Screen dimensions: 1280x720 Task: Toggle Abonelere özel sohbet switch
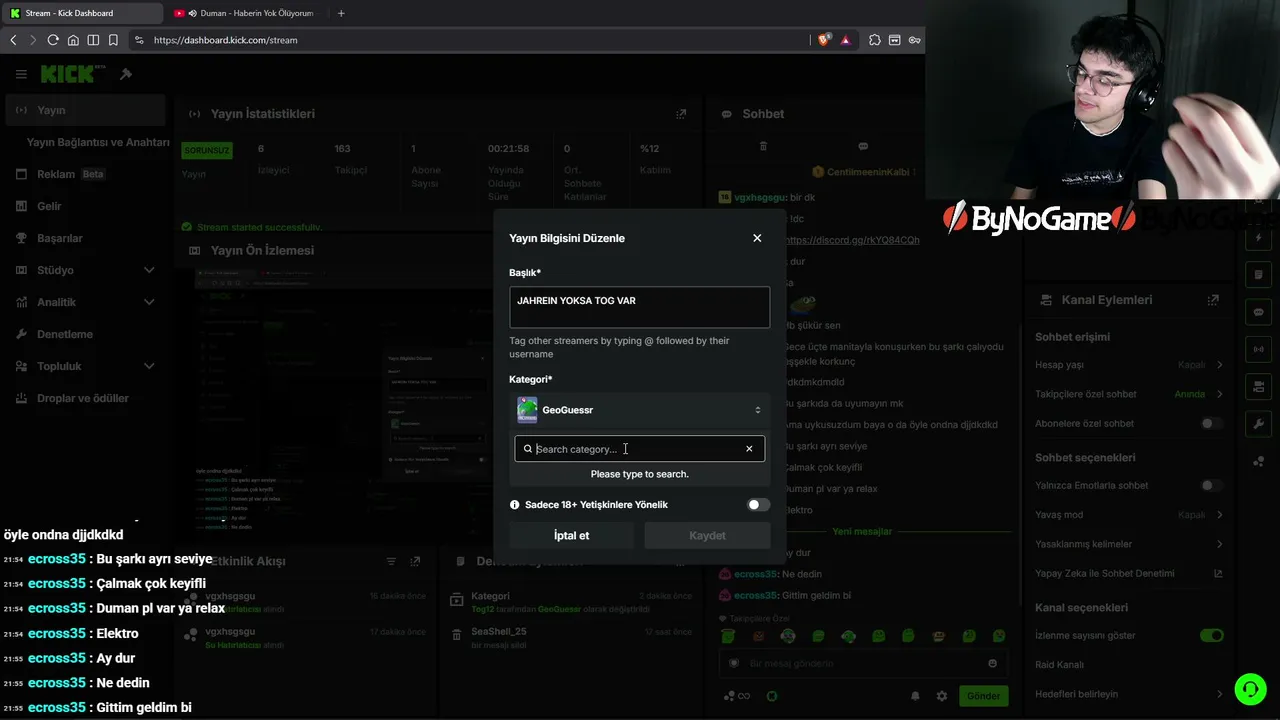(1211, 424)
